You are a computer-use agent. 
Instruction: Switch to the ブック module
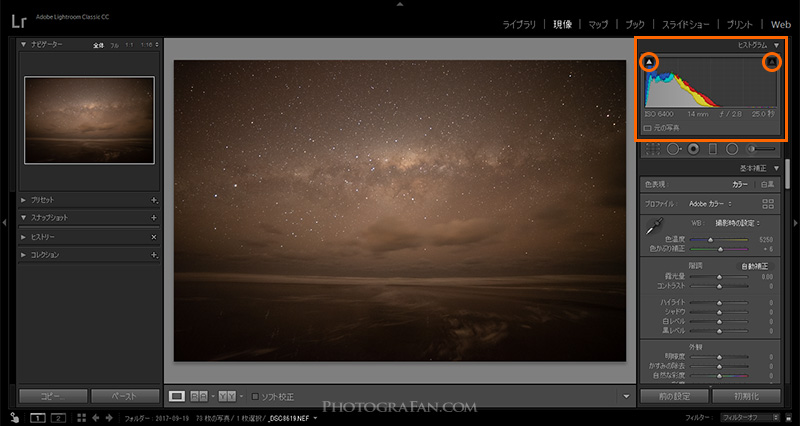pyautogui.click(x=635, y=24)
